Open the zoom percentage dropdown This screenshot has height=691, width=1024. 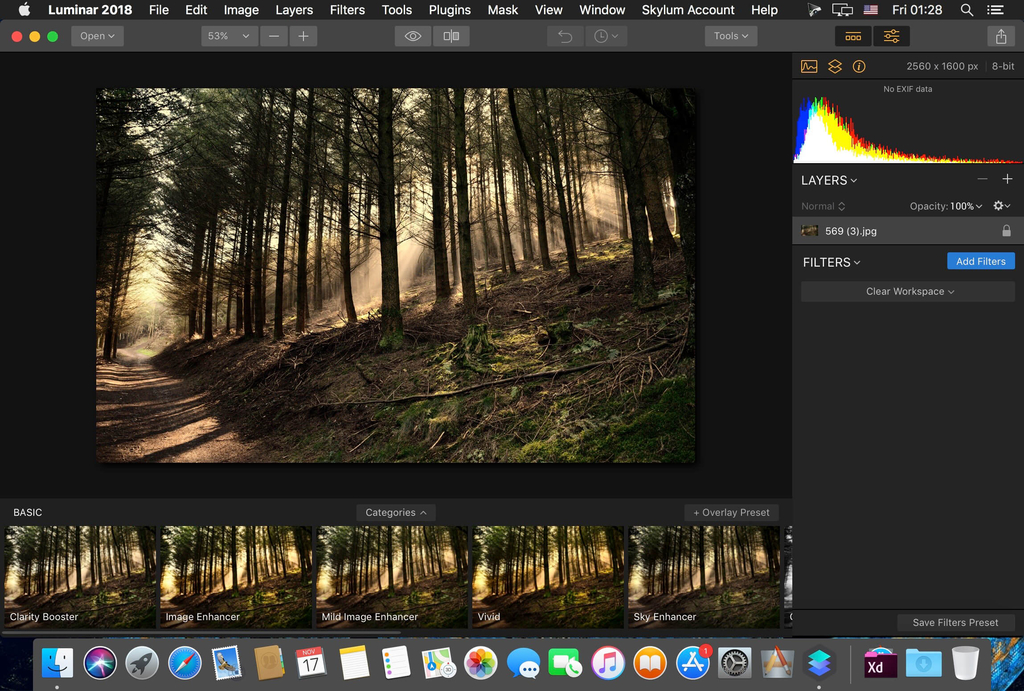click(x=228, y=36)
